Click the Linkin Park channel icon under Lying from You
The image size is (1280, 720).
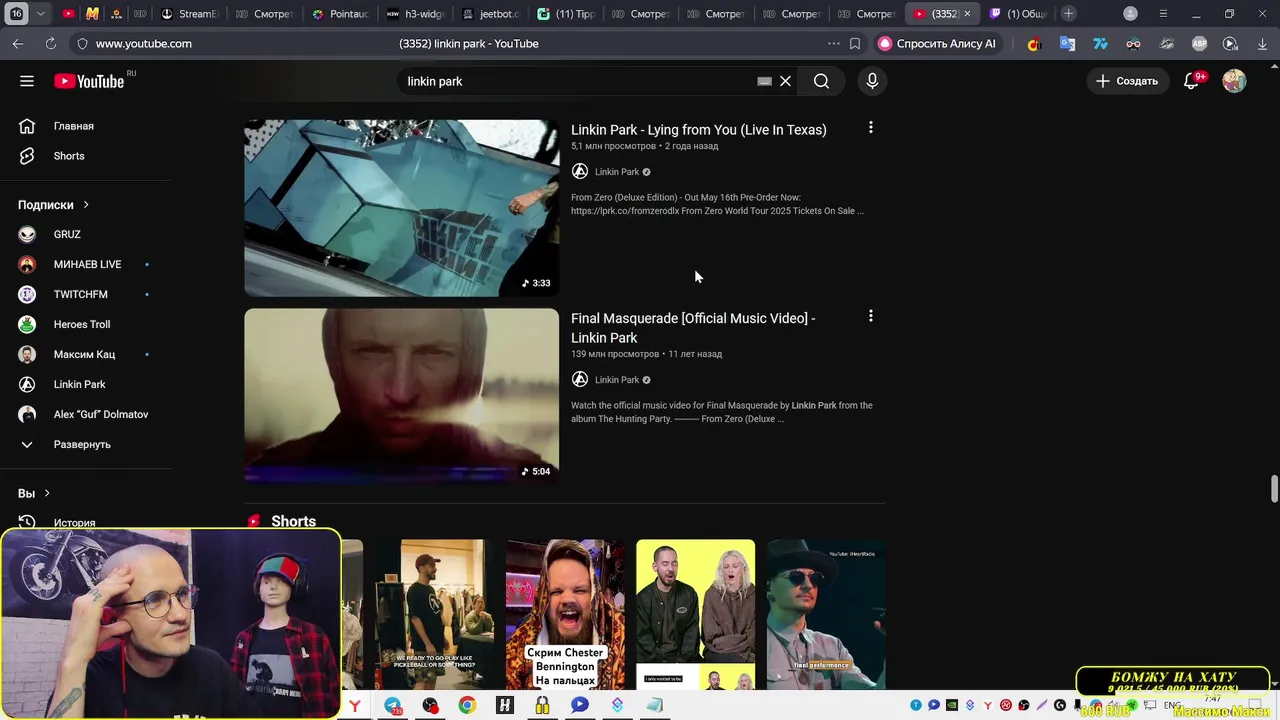[580, 172]
